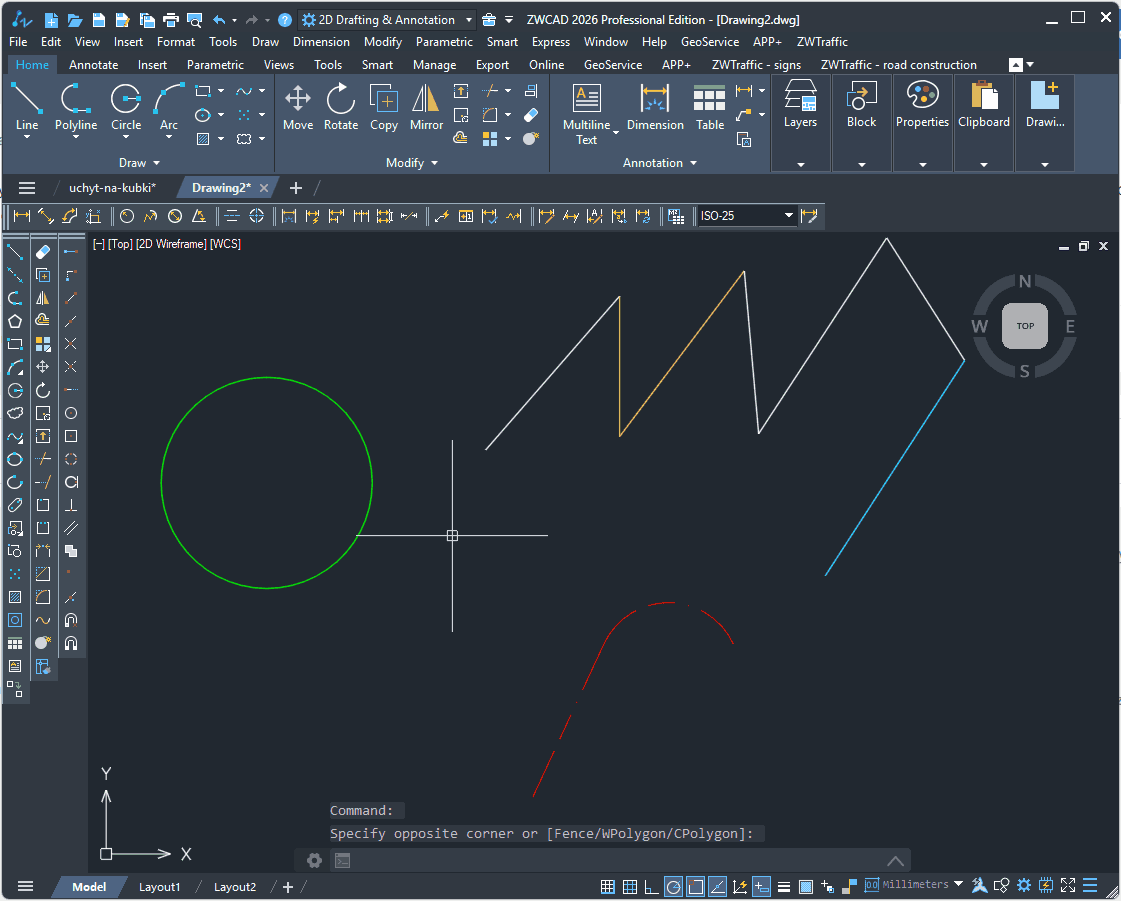Expand the Millimeters units dropdown
This screenshot has height=901, width=1121.
(x=958, y=885)
